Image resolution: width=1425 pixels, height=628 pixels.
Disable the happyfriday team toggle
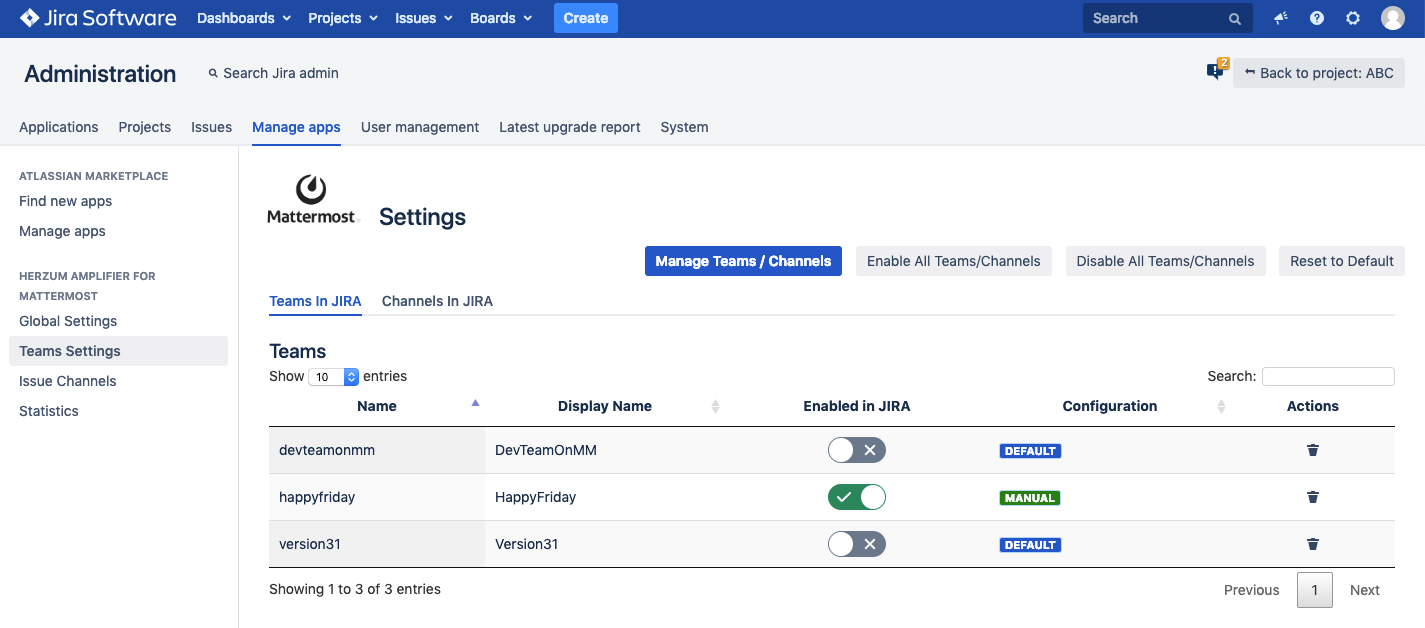[856, 497]
